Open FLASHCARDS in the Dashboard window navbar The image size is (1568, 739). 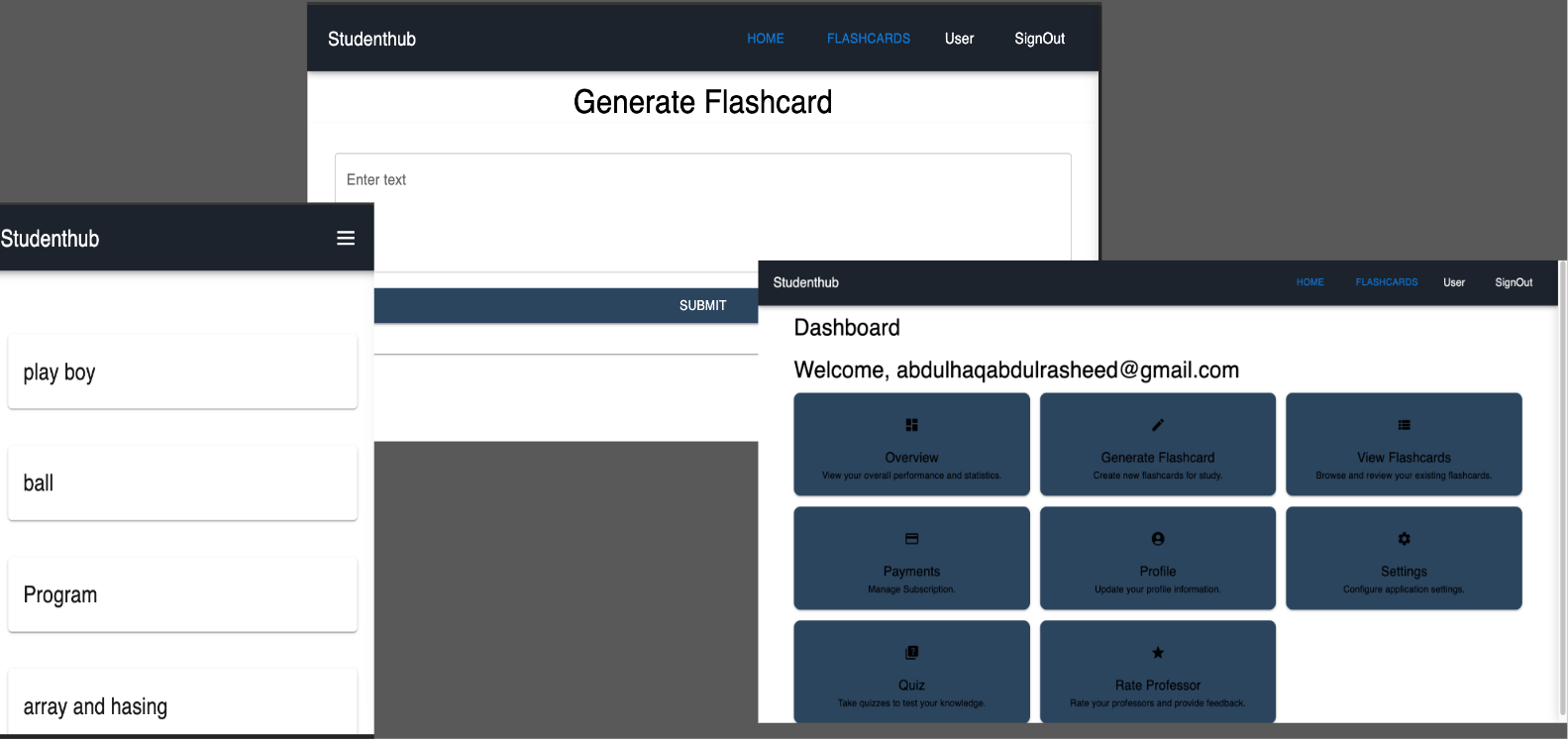coord(1386,282)
